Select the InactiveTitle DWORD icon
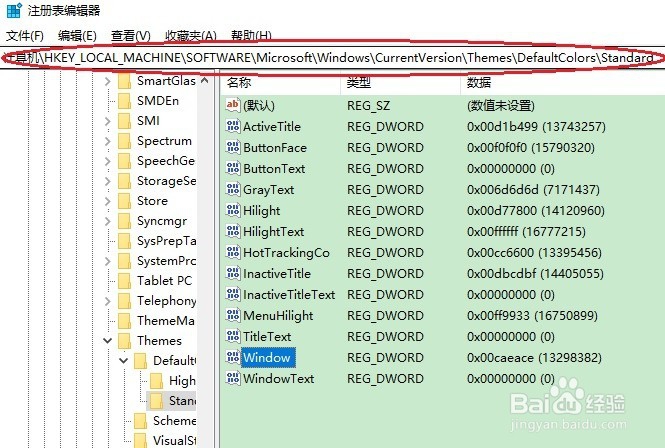This screenshot has width=665, height=448. (233, 273)
